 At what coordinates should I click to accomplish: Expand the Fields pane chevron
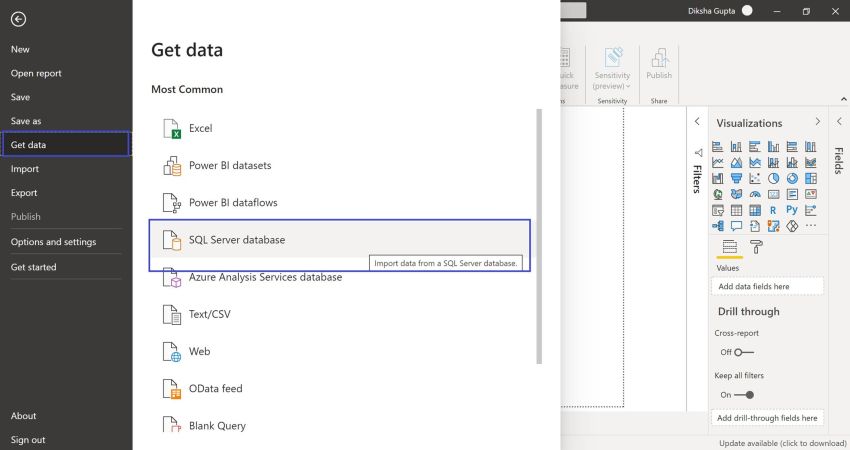[x=839, y=121]
